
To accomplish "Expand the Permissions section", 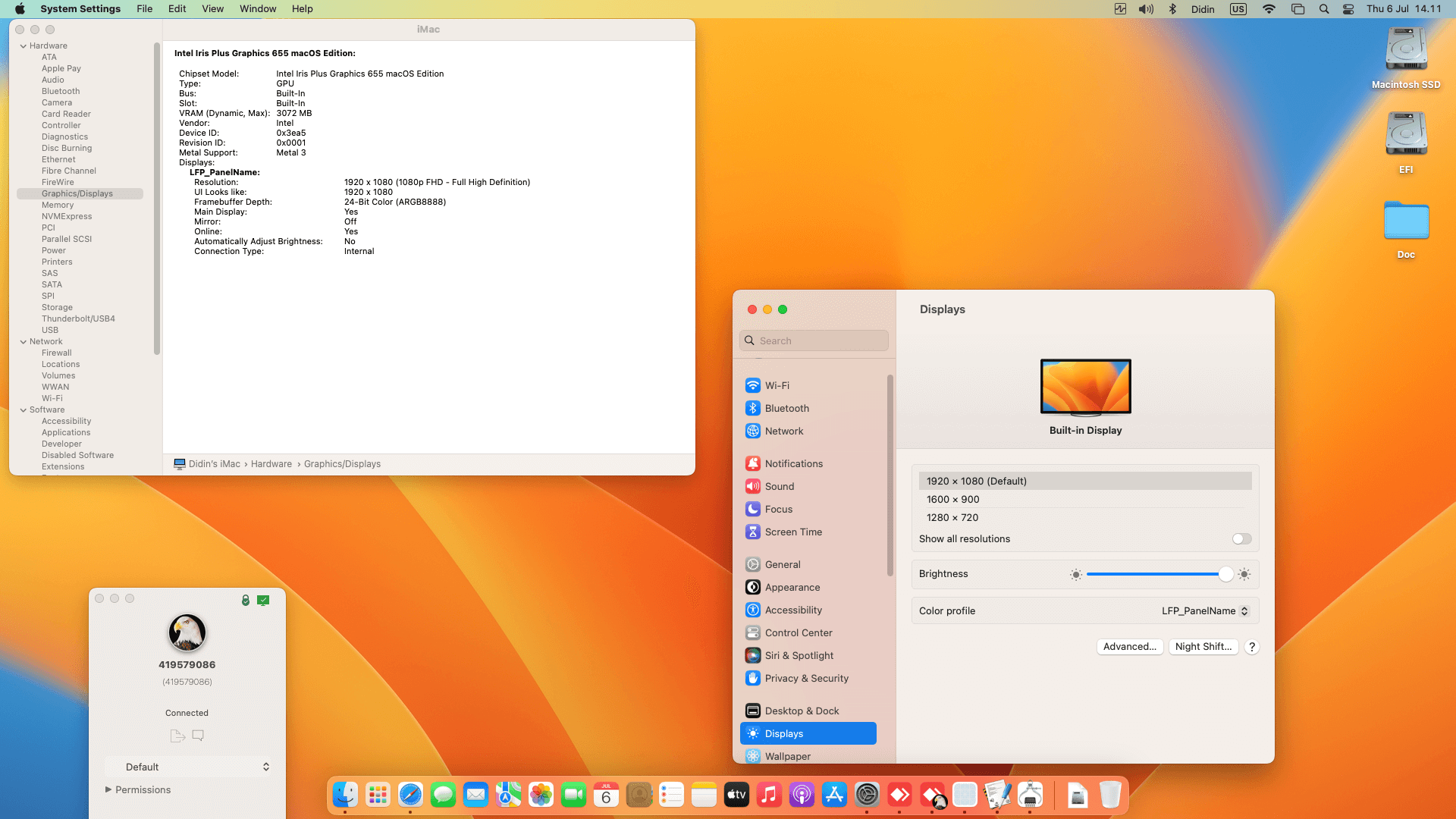I will tap(138, 789).
